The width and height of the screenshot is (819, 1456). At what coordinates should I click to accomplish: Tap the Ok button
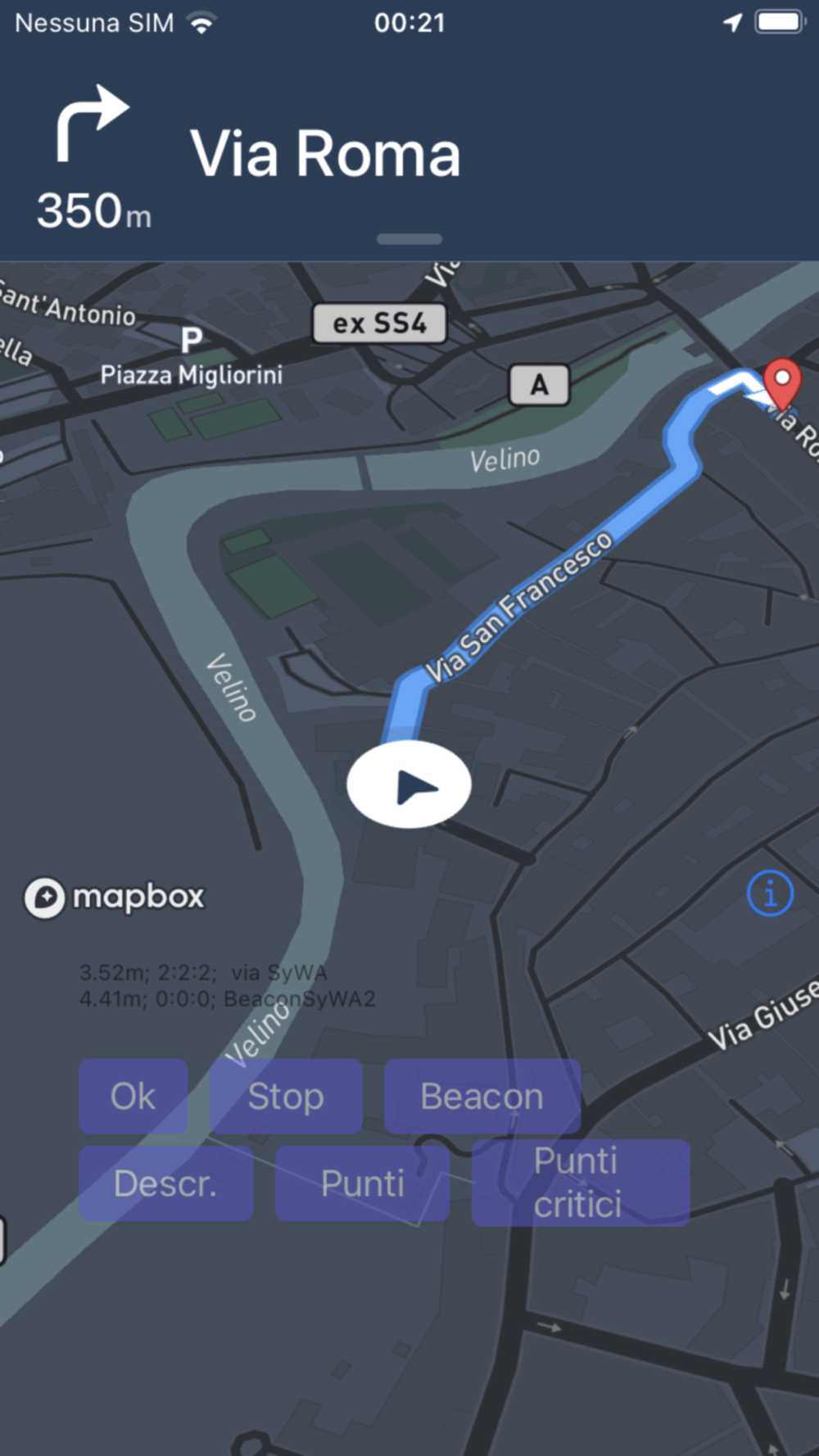pyautogui.click(x=133, y=1097)
